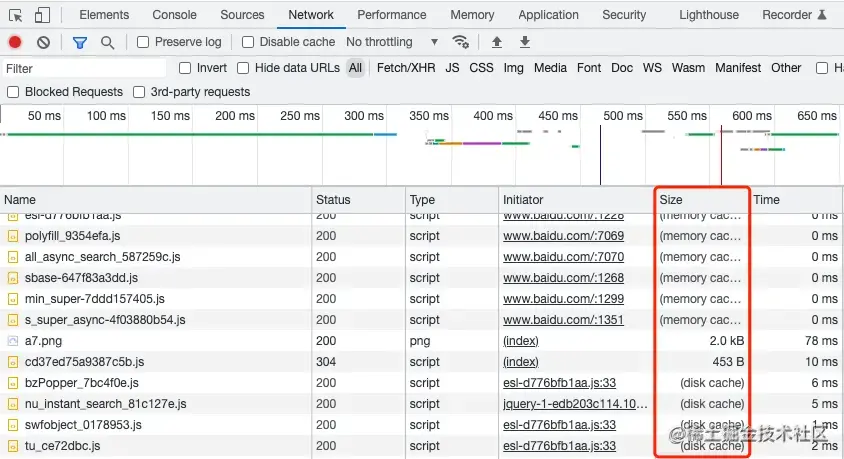Filter requests by Doc type
This screenshot has height=459, width=844.
coord(622,68)
